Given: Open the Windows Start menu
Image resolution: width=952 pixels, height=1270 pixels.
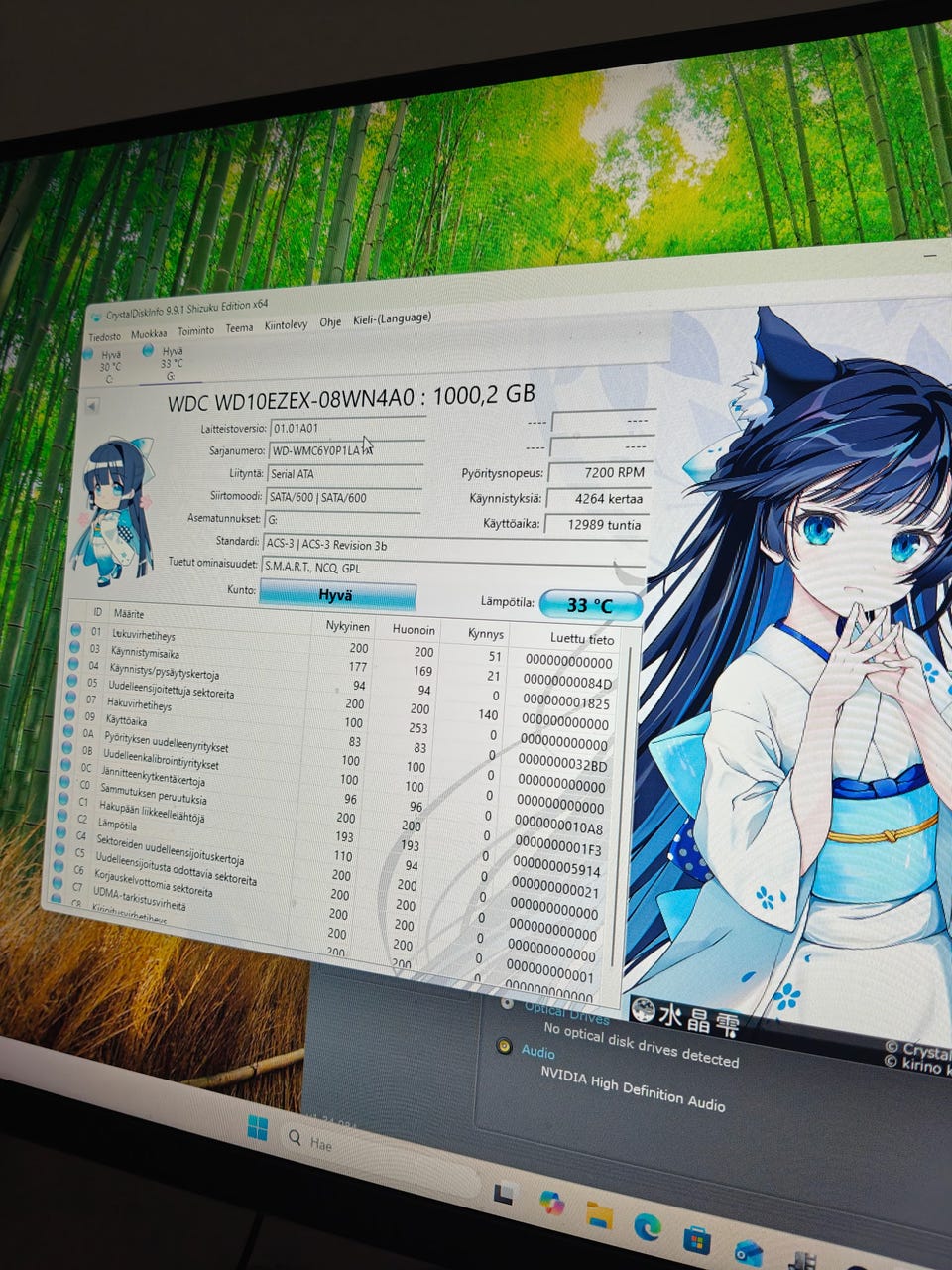Looking at the screenshot, I should click(x=257, y=1128).
